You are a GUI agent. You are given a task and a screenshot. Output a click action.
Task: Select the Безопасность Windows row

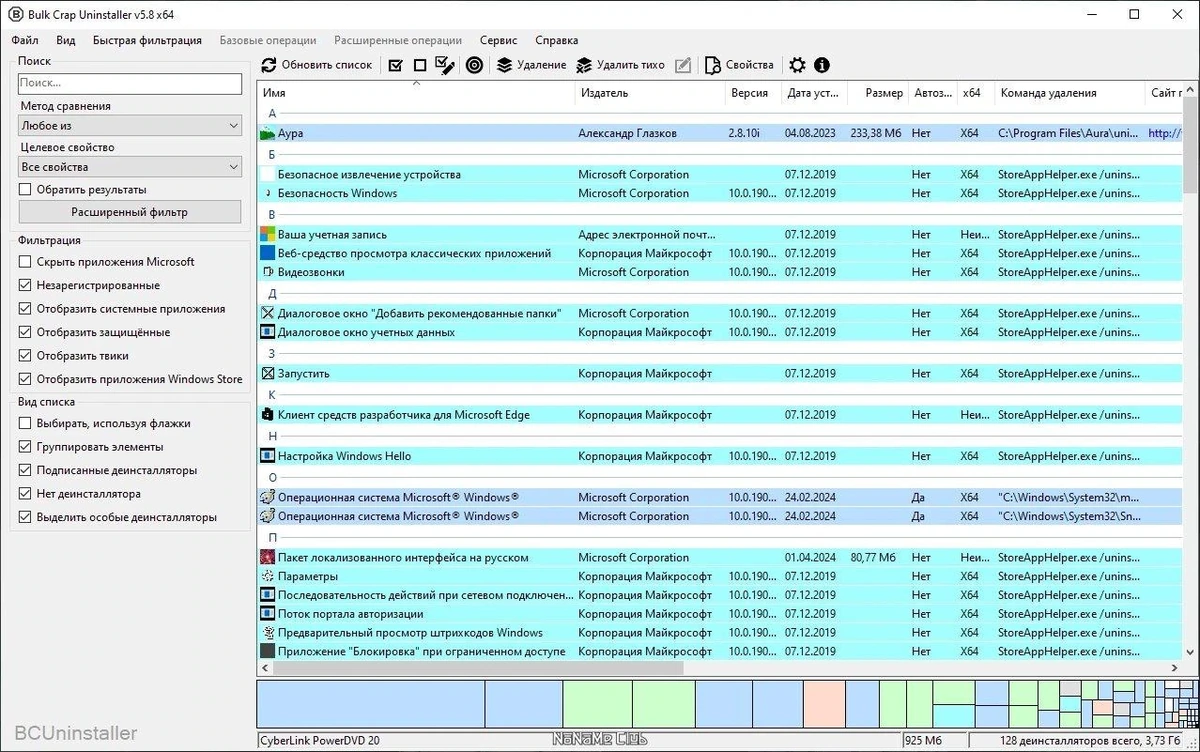pyautogui.click(x=720, y=194)
